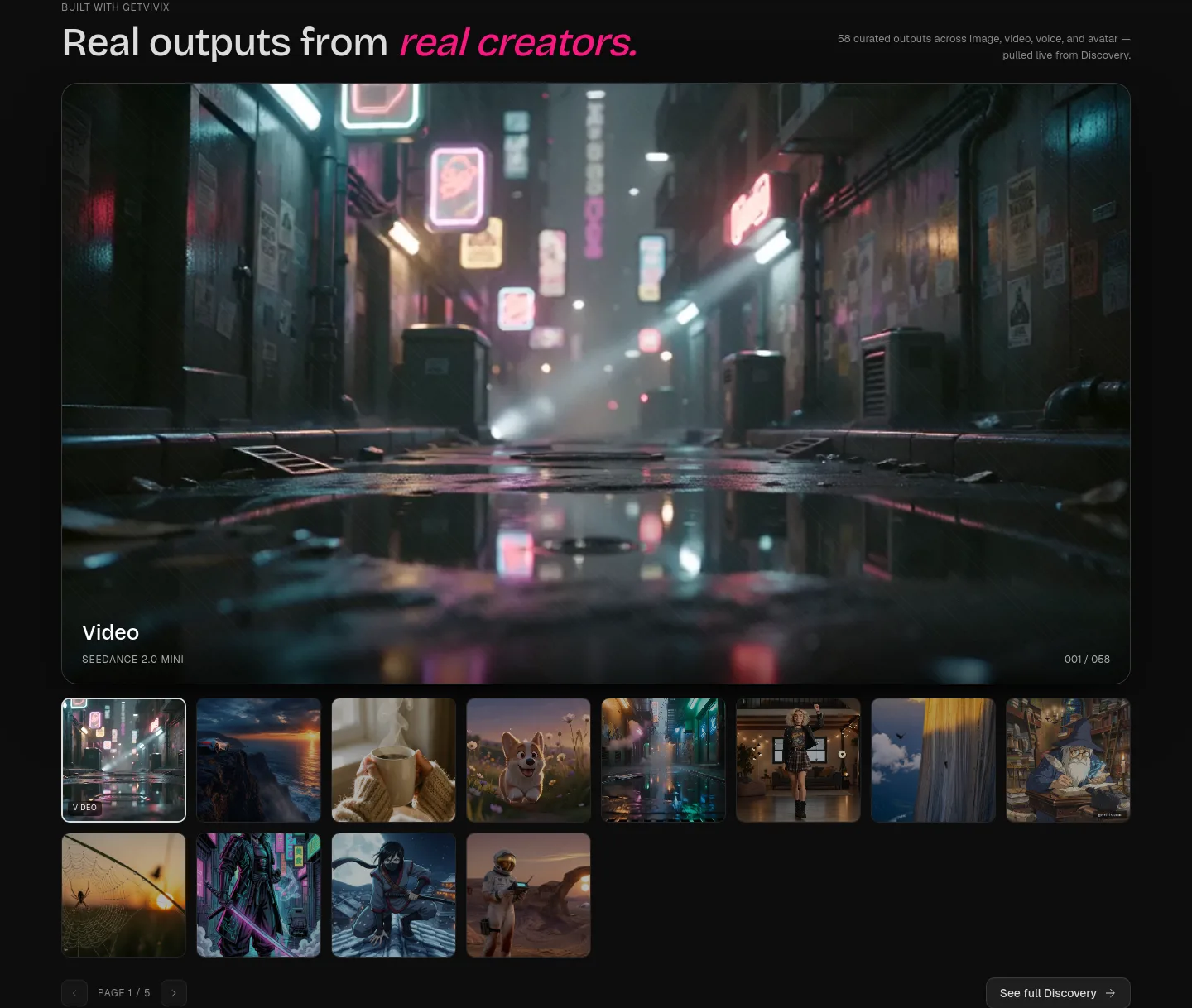Select the sky and birds thumbnail
The width and height of the screenshot is (1192, 1008).
934,760
